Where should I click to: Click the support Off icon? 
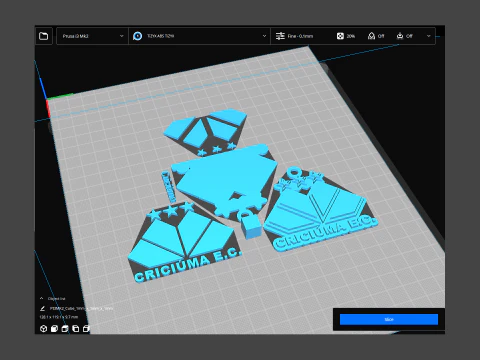click(x=371, y=36)
